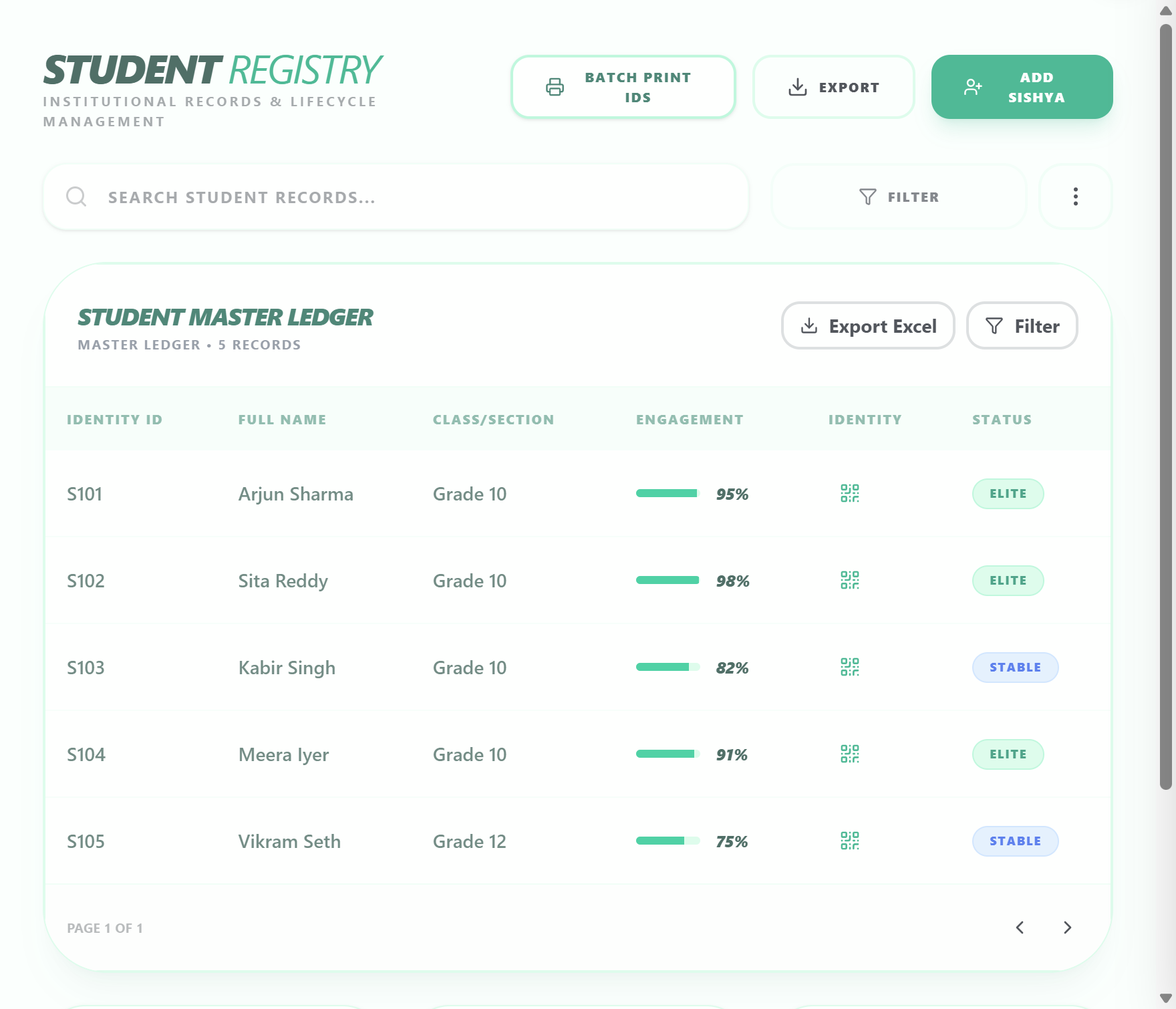
Task: Open QR identity code for Arjun Sharma
Action: coord(849,493)
